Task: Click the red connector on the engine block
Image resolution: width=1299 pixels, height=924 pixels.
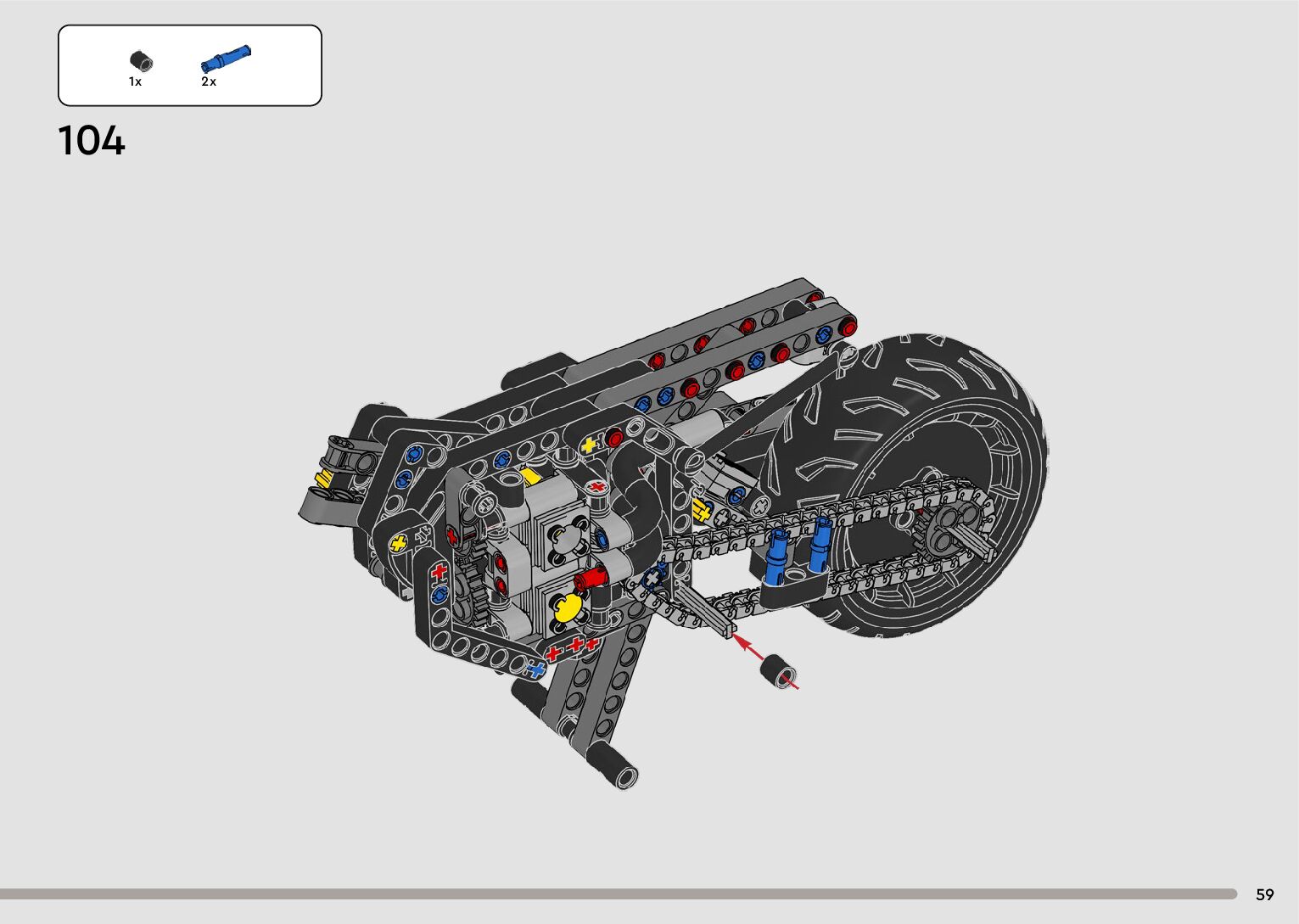Action: coord(591,580)
